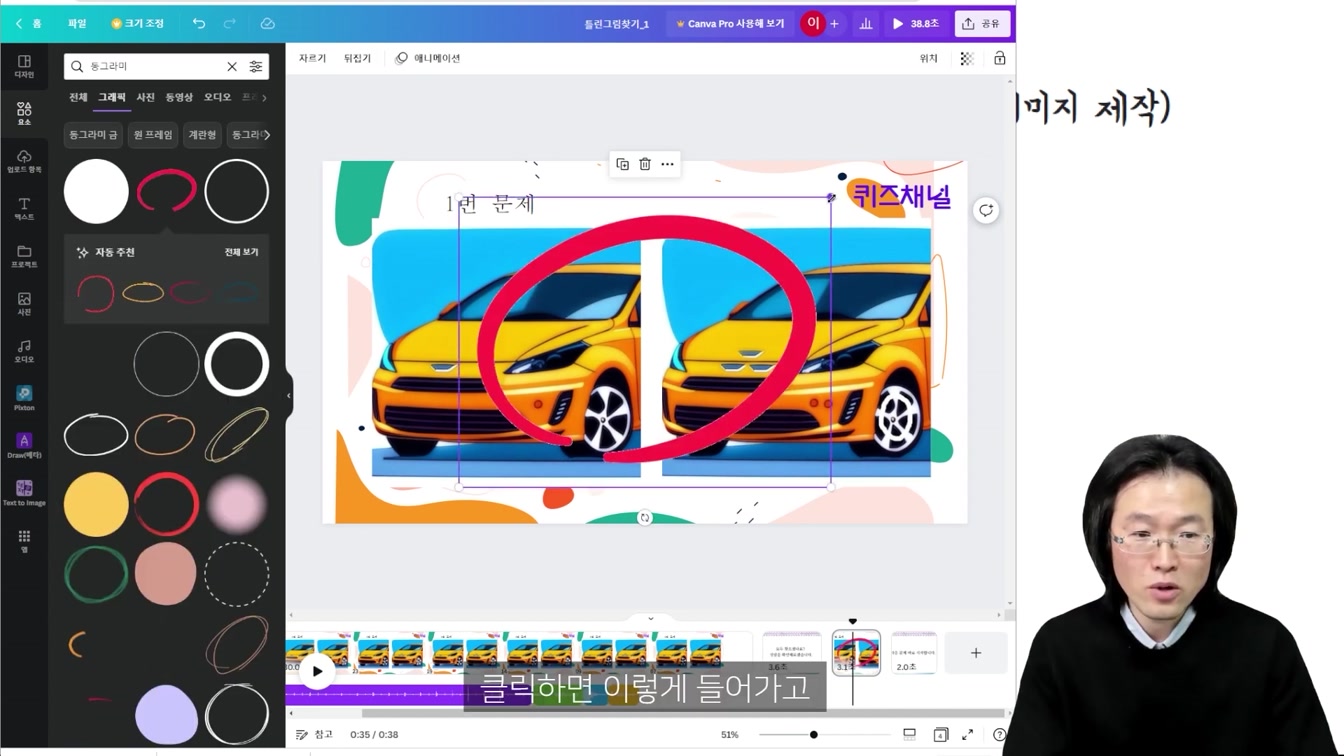This screenshot has height=756, width=1344.
Task: Open the transparency checkerboard icon
Action: point(967,59)
